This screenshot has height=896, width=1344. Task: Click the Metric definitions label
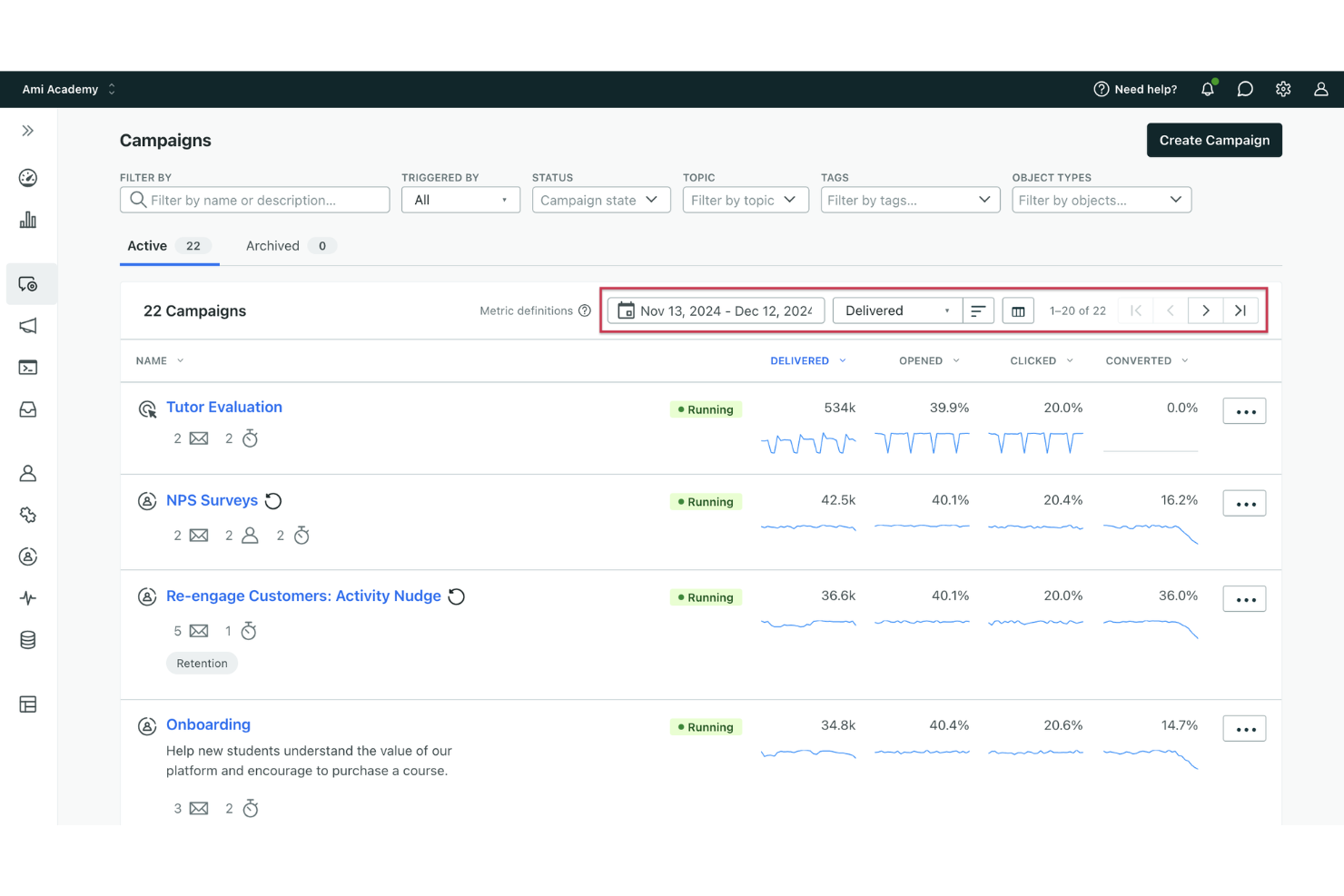[x=526, y=310]
